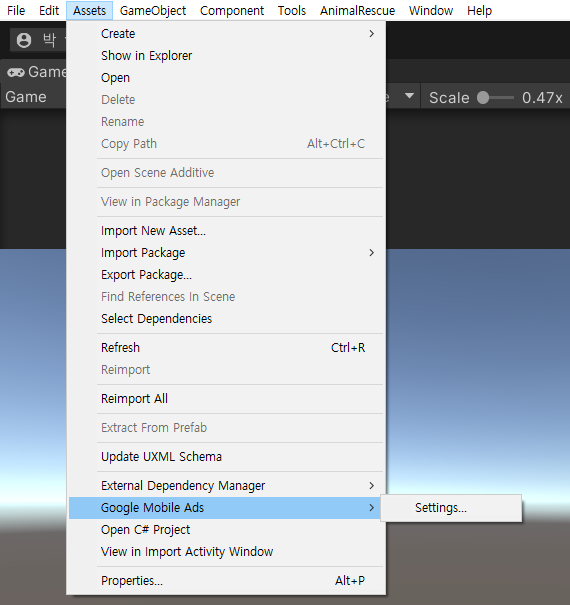Click the account profile icon

point(24,40)
